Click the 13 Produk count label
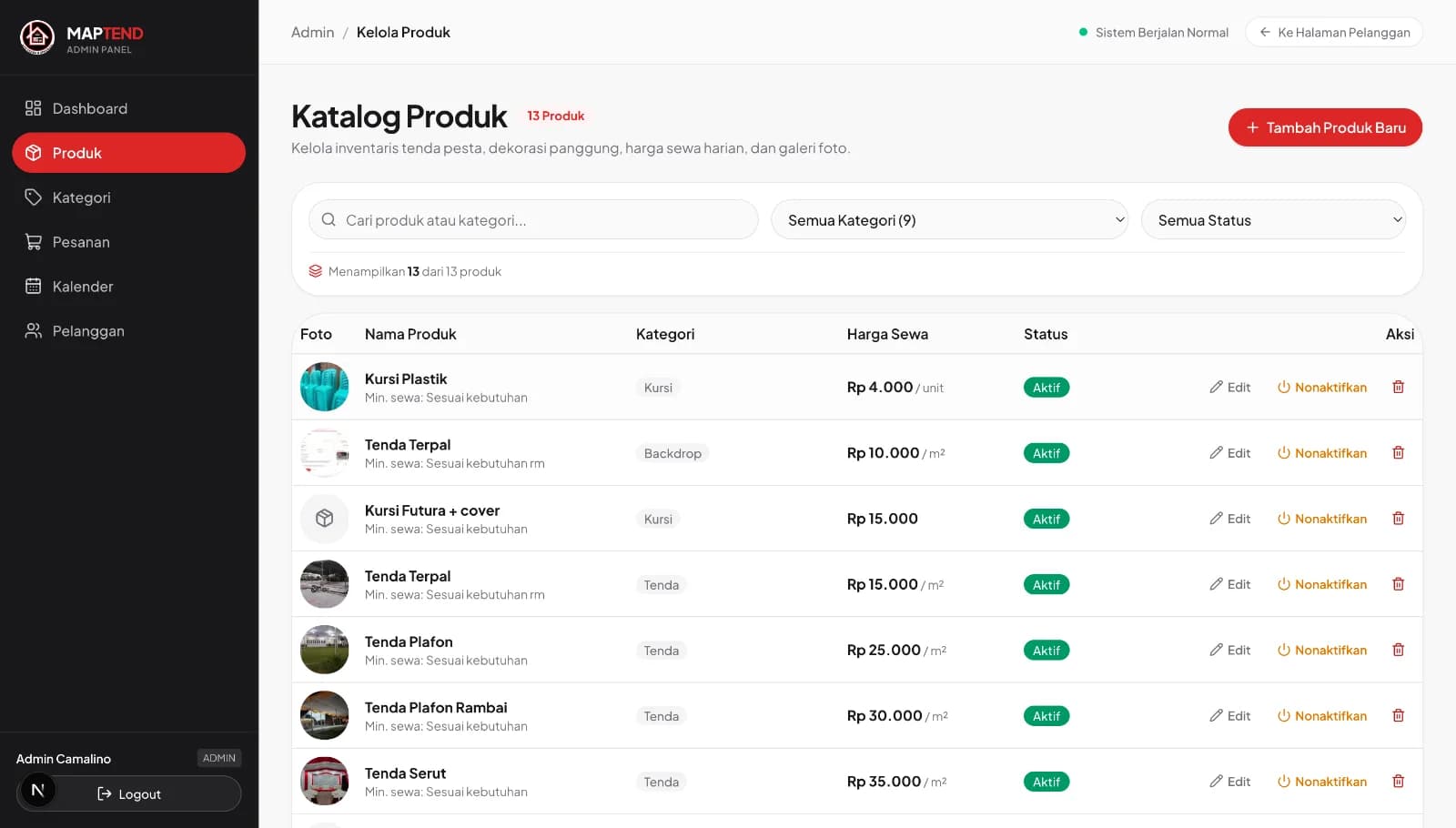The width and height of the screenshot is (1456, 828). (556, 116)
